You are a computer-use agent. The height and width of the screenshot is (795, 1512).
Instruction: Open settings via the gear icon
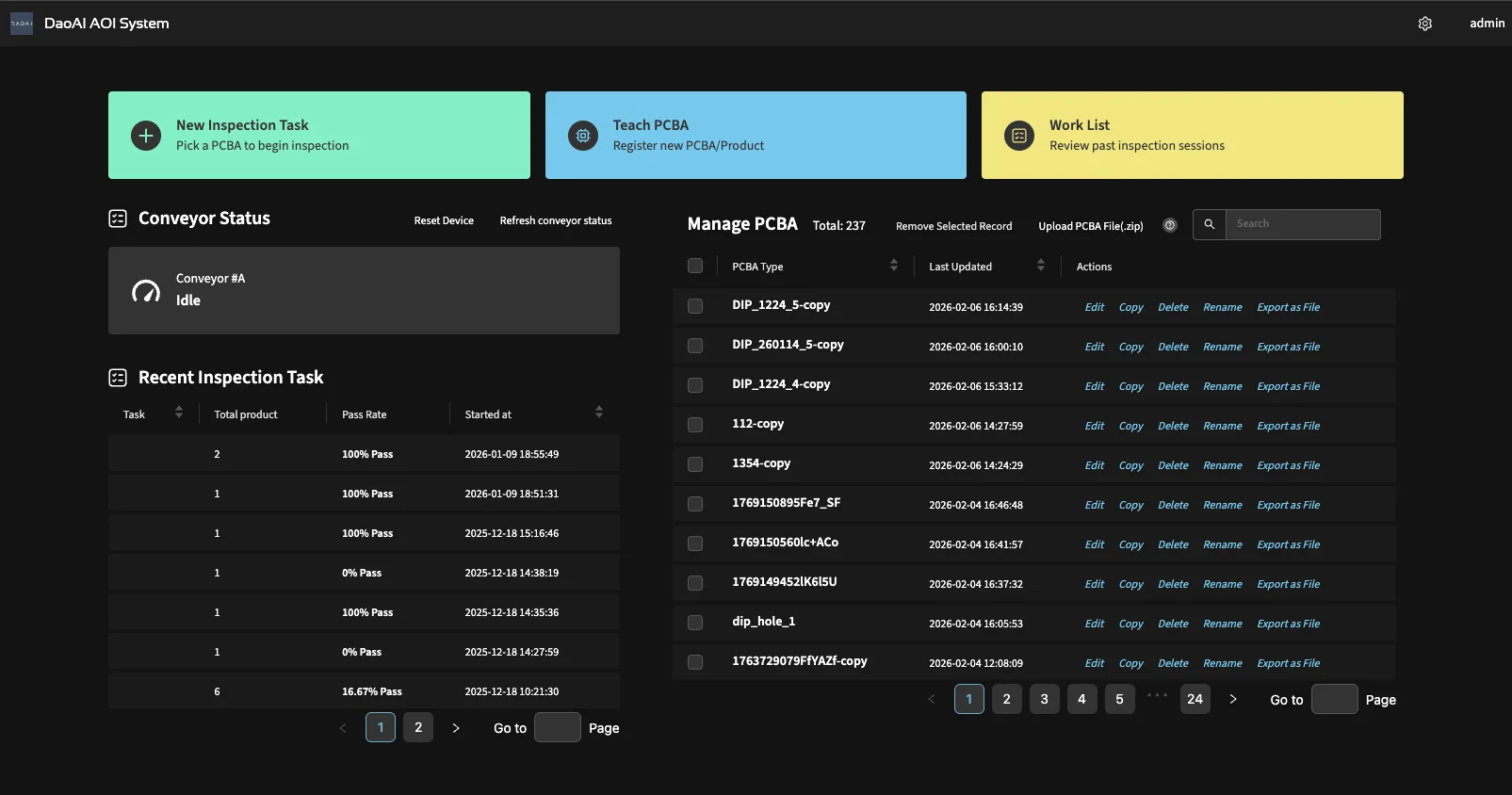coord(1424,24)
